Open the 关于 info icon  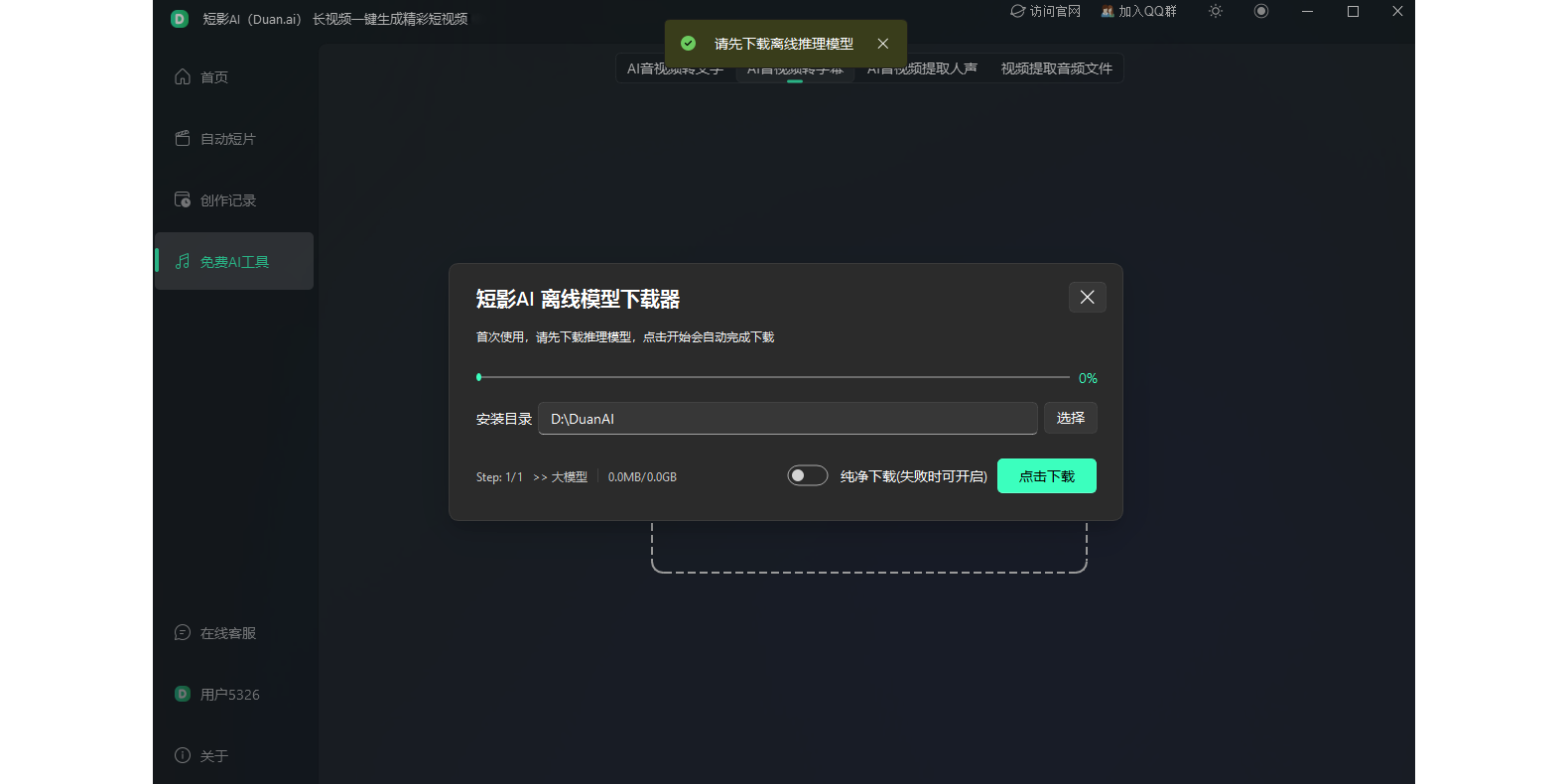point(183,755)
